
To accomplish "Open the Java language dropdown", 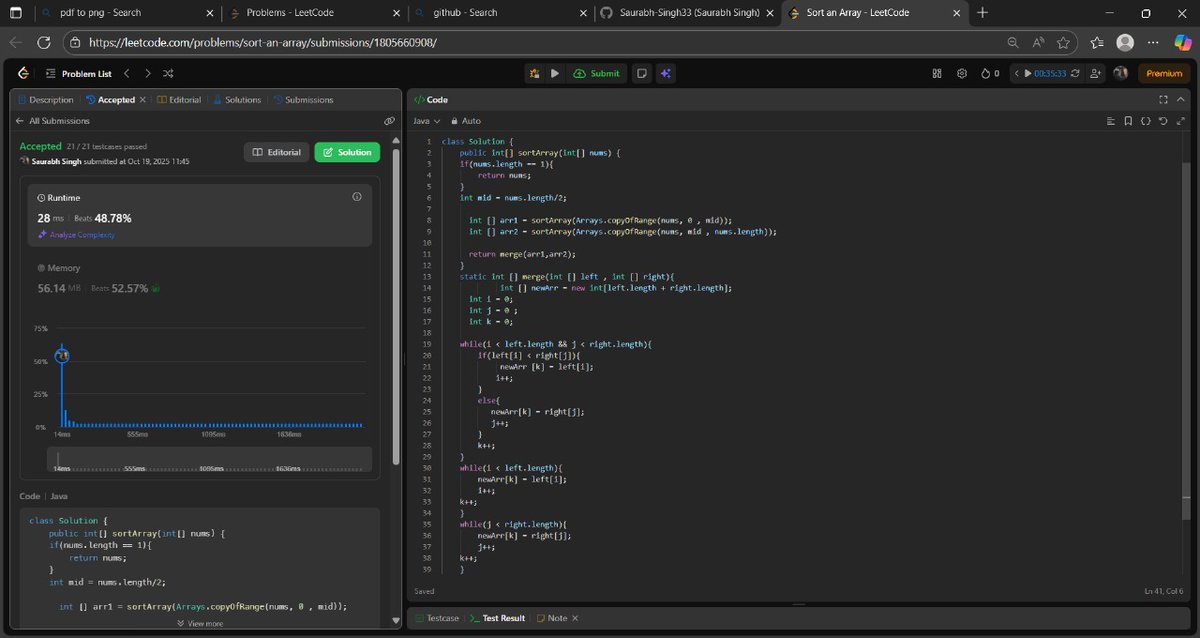I will point(426,121).
